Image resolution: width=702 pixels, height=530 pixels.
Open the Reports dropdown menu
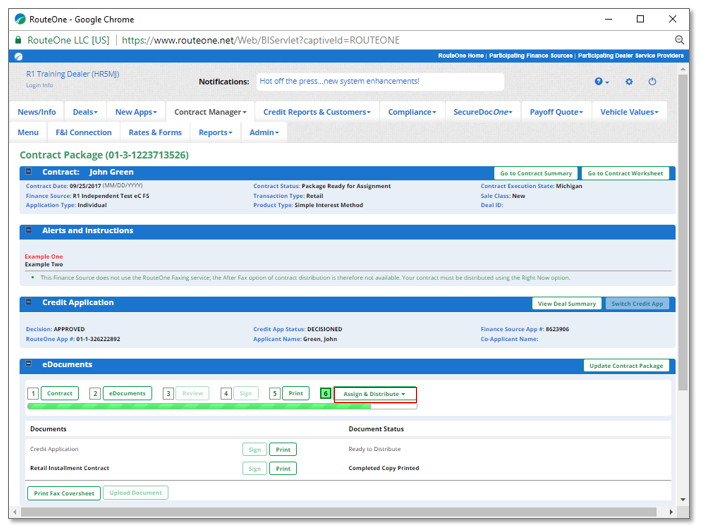pyautogui.click(x=215, y=132)
